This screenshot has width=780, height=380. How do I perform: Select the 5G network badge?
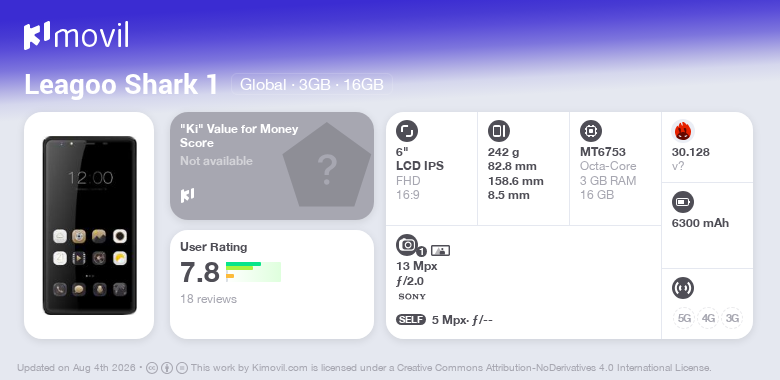click(684, 318)
